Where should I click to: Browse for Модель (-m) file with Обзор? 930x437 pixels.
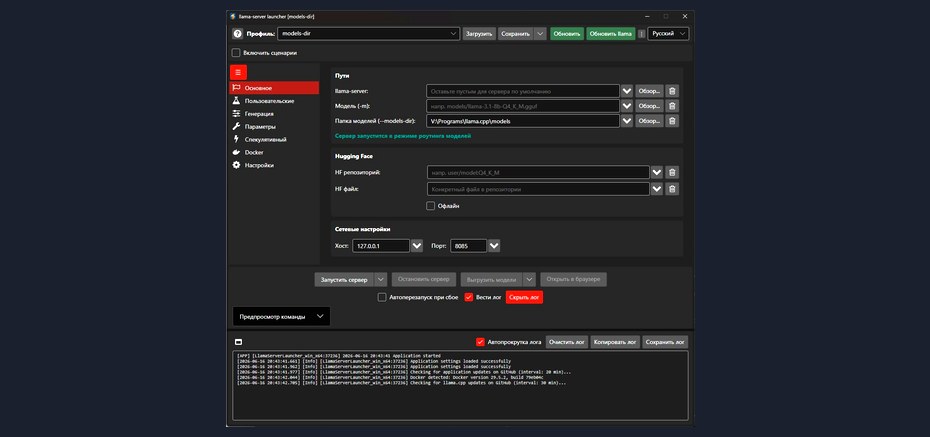649,106
